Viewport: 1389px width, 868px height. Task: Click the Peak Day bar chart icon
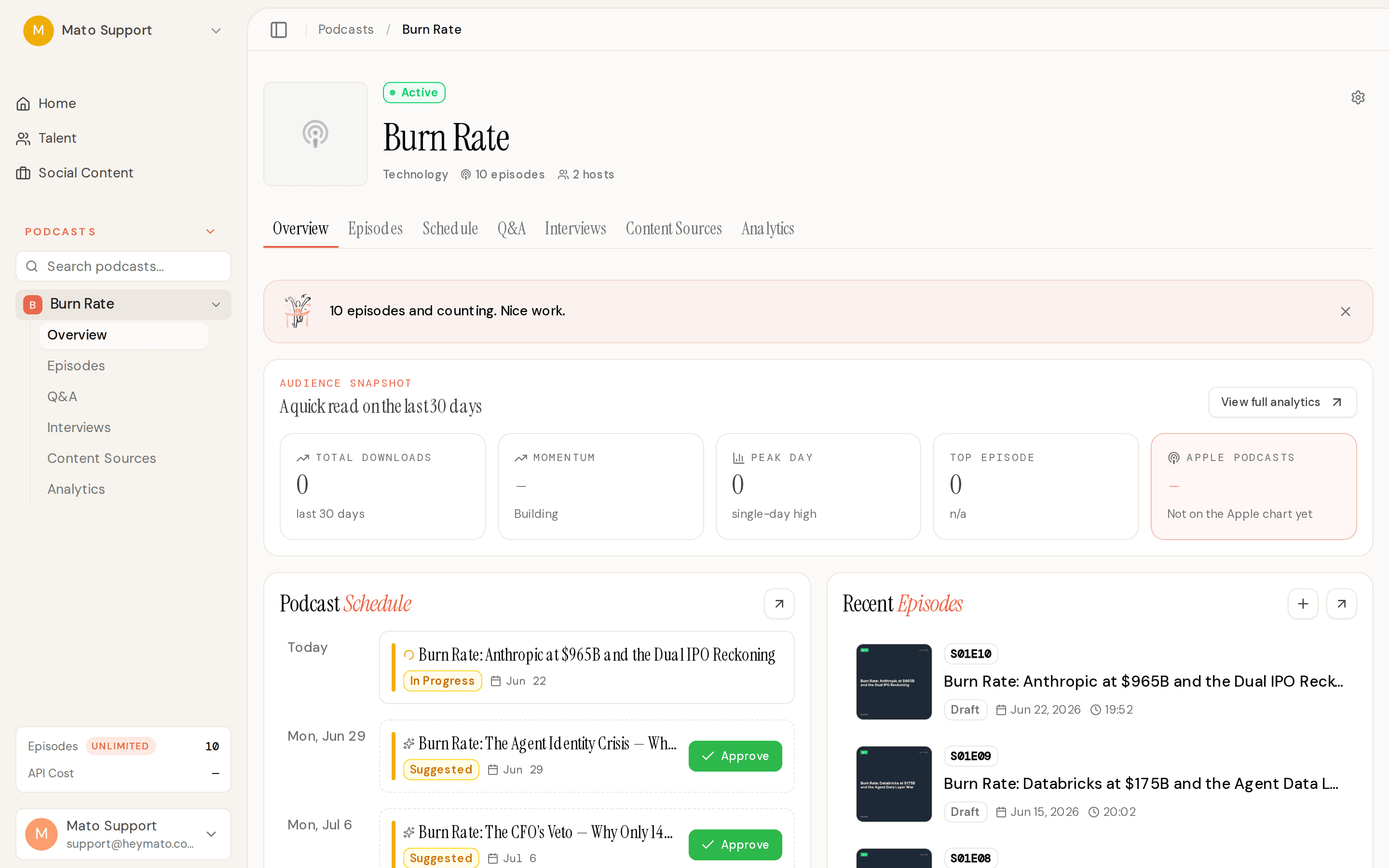coord(738,458)
